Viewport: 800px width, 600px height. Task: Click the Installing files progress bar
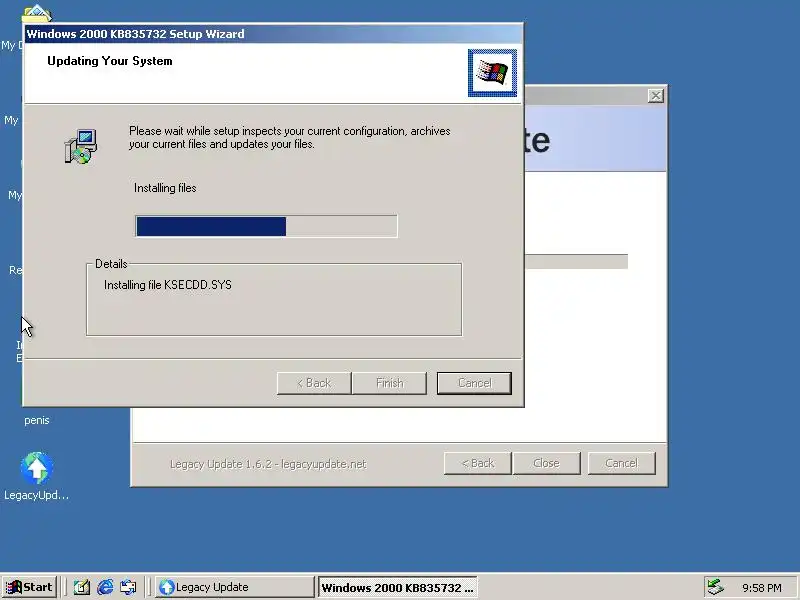(266, 226)
